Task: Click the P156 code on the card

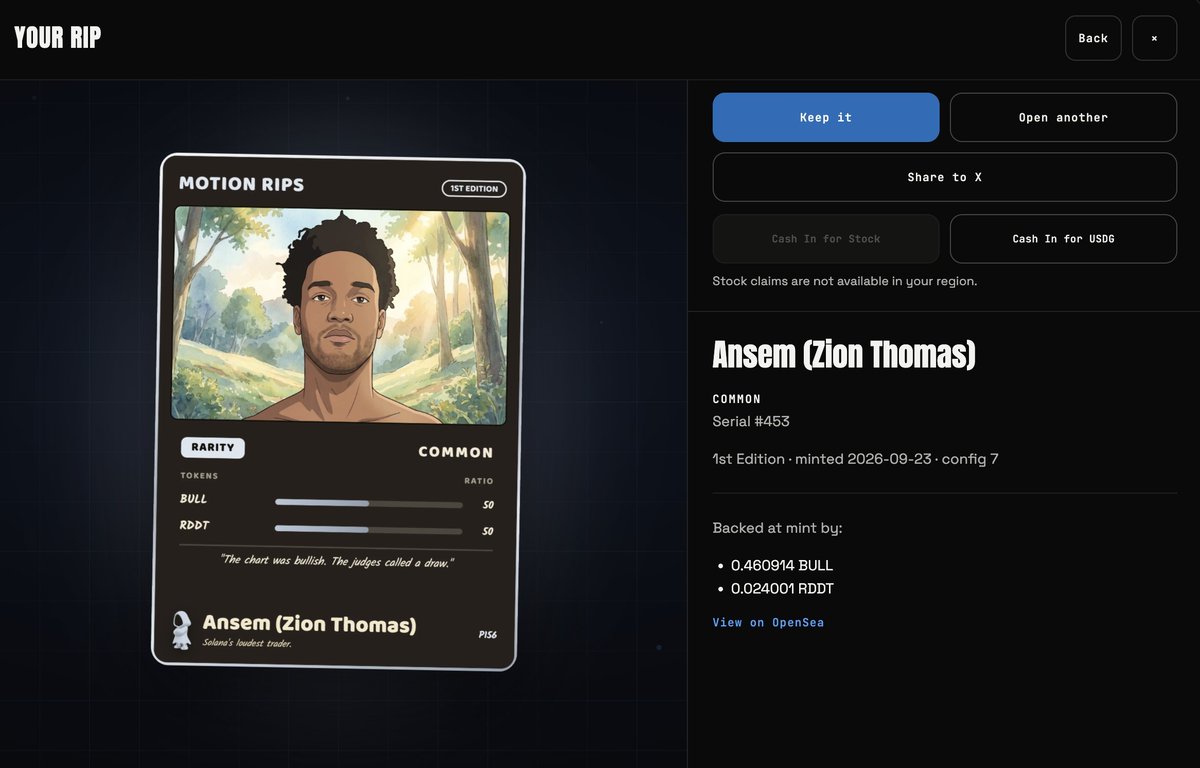Action: click(488, 635)
